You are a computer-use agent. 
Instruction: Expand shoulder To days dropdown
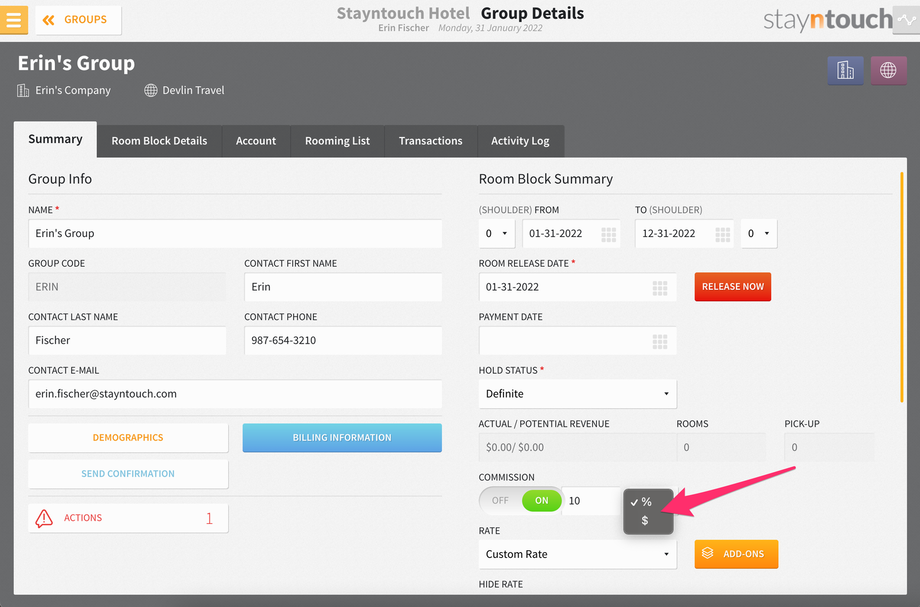coord(759,233)
